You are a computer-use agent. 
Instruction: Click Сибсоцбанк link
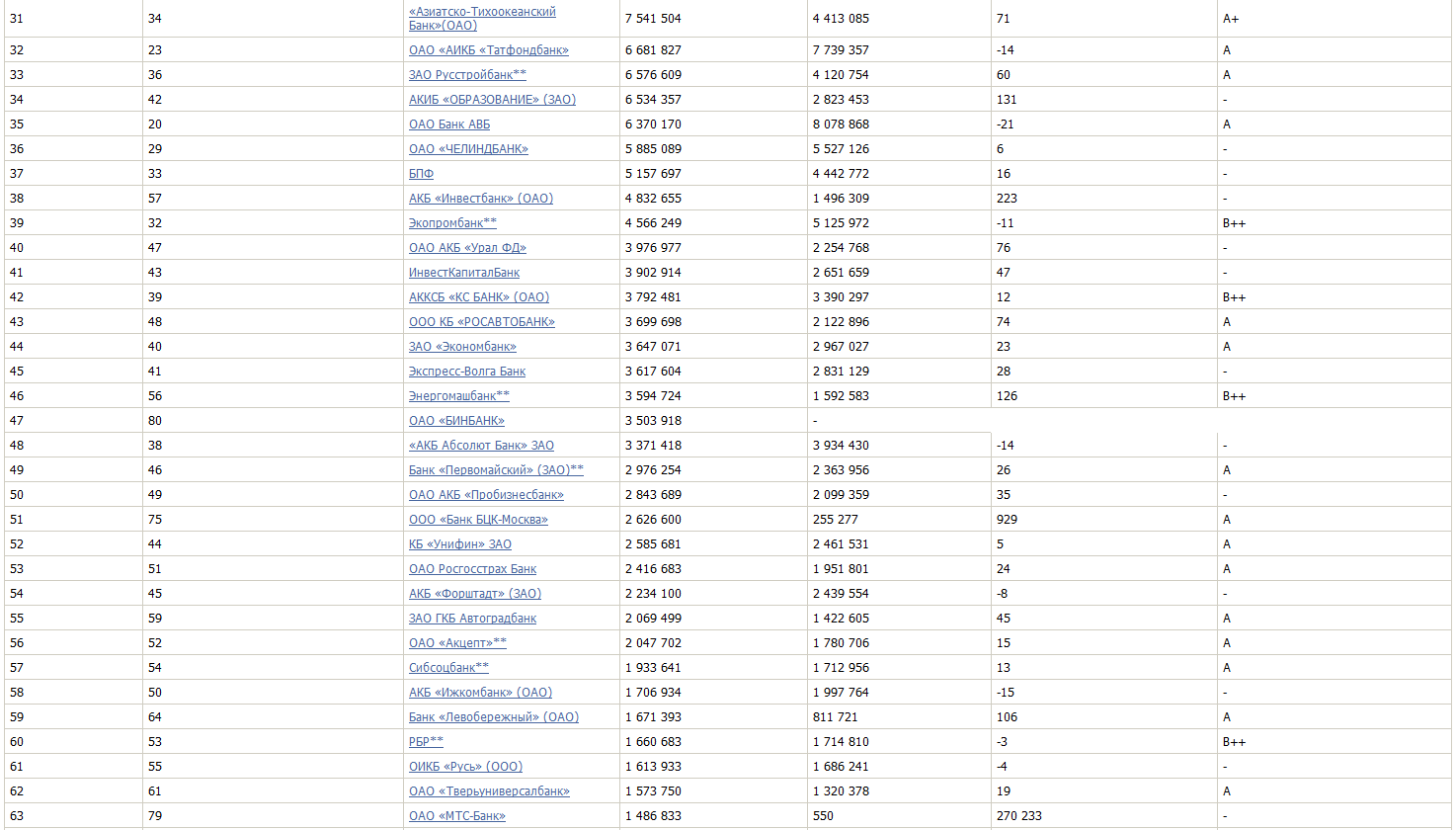pyautogui.click(x=448, y=668)
